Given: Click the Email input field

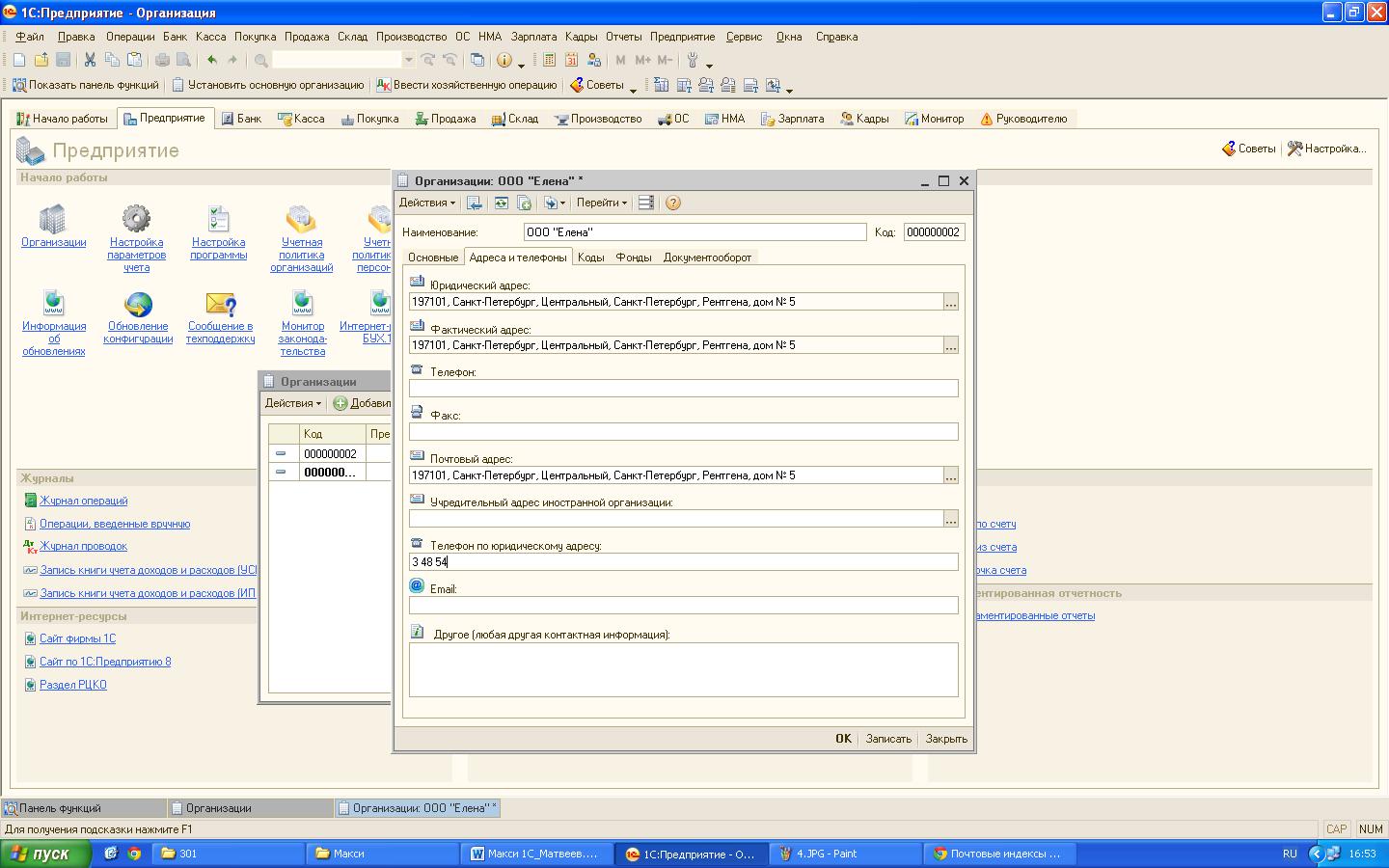Looking at the screenshot, I should pyautogui.click(x=683, y=605).
